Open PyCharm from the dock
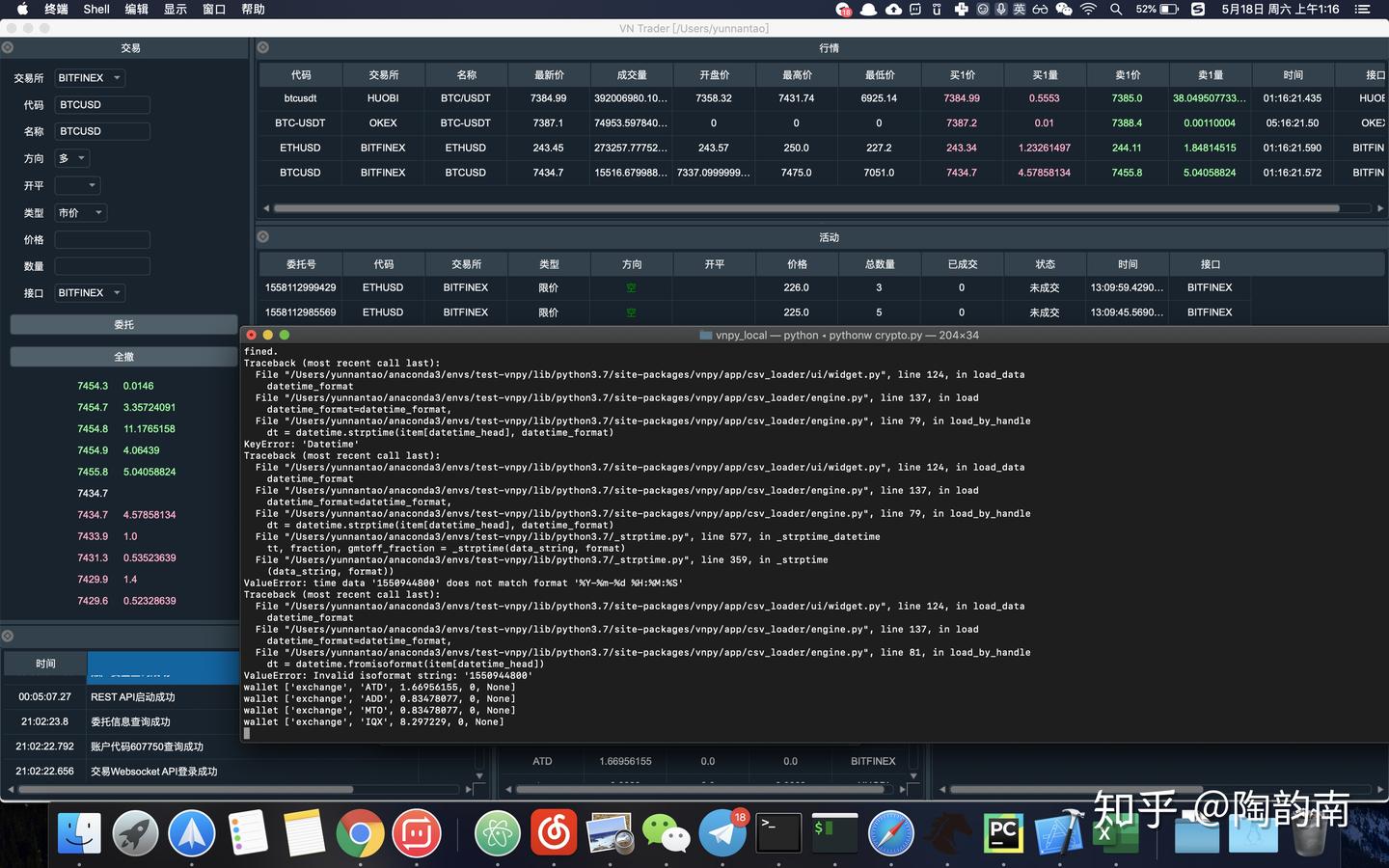Viewport: 1389px width, 868px height. pyautogui.click(x=1003, y=833)
